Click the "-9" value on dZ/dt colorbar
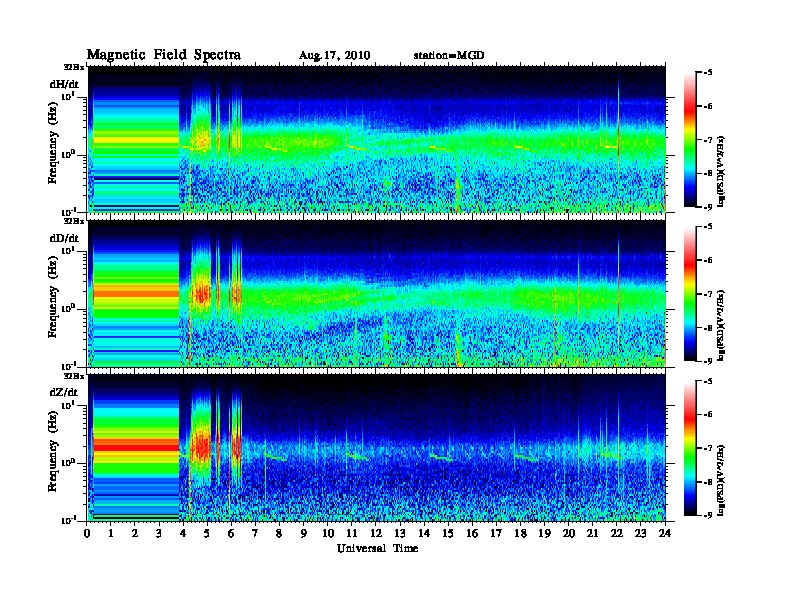 pyautogui.click(x=708, y=515)
